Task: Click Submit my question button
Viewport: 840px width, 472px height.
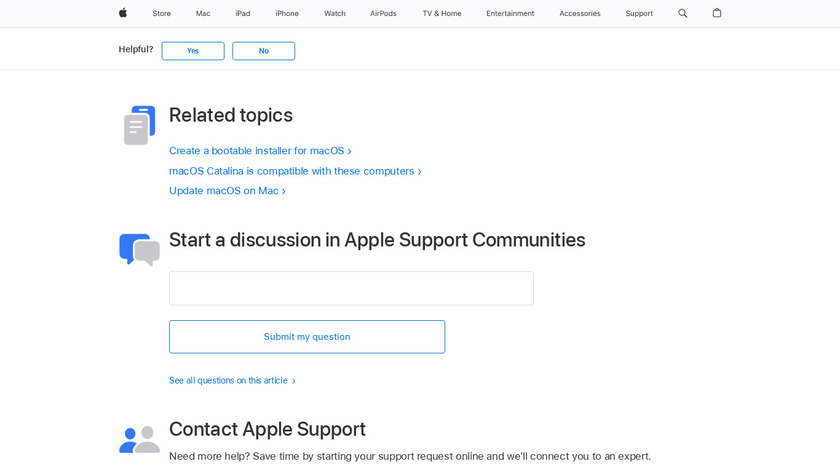Action: pos(307,337)
